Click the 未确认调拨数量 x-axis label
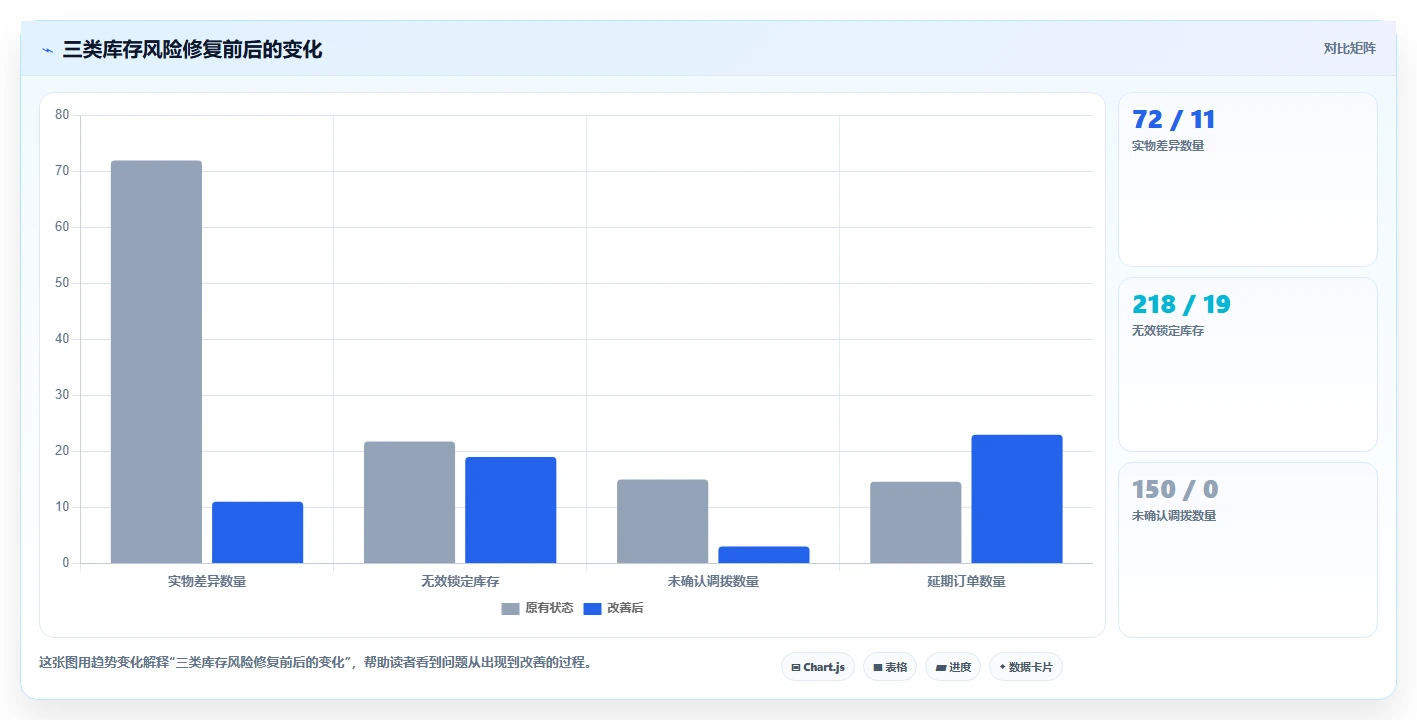The height and width of the screenshot is (720, 1417). click(x=713, y=581)
